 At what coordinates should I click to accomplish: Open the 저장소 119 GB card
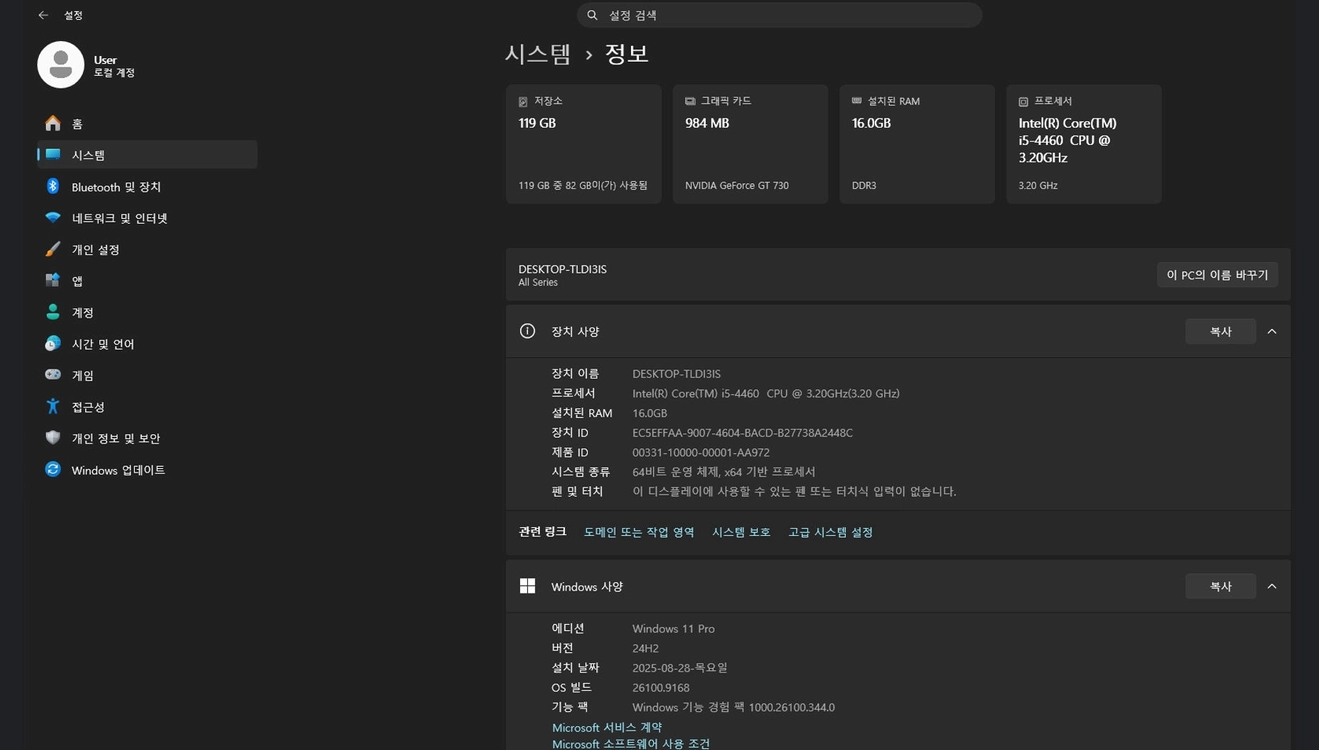click(583, 144)
